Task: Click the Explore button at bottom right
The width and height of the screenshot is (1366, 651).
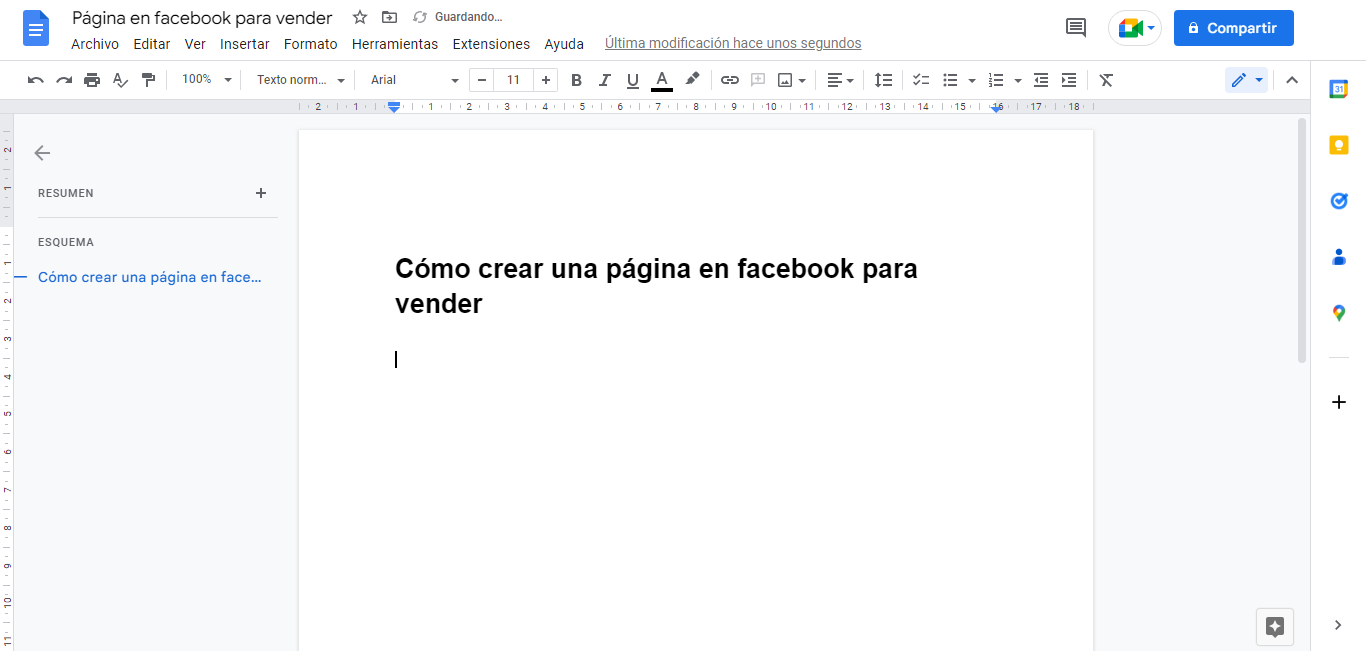Action: click(x=1275, y=627)
